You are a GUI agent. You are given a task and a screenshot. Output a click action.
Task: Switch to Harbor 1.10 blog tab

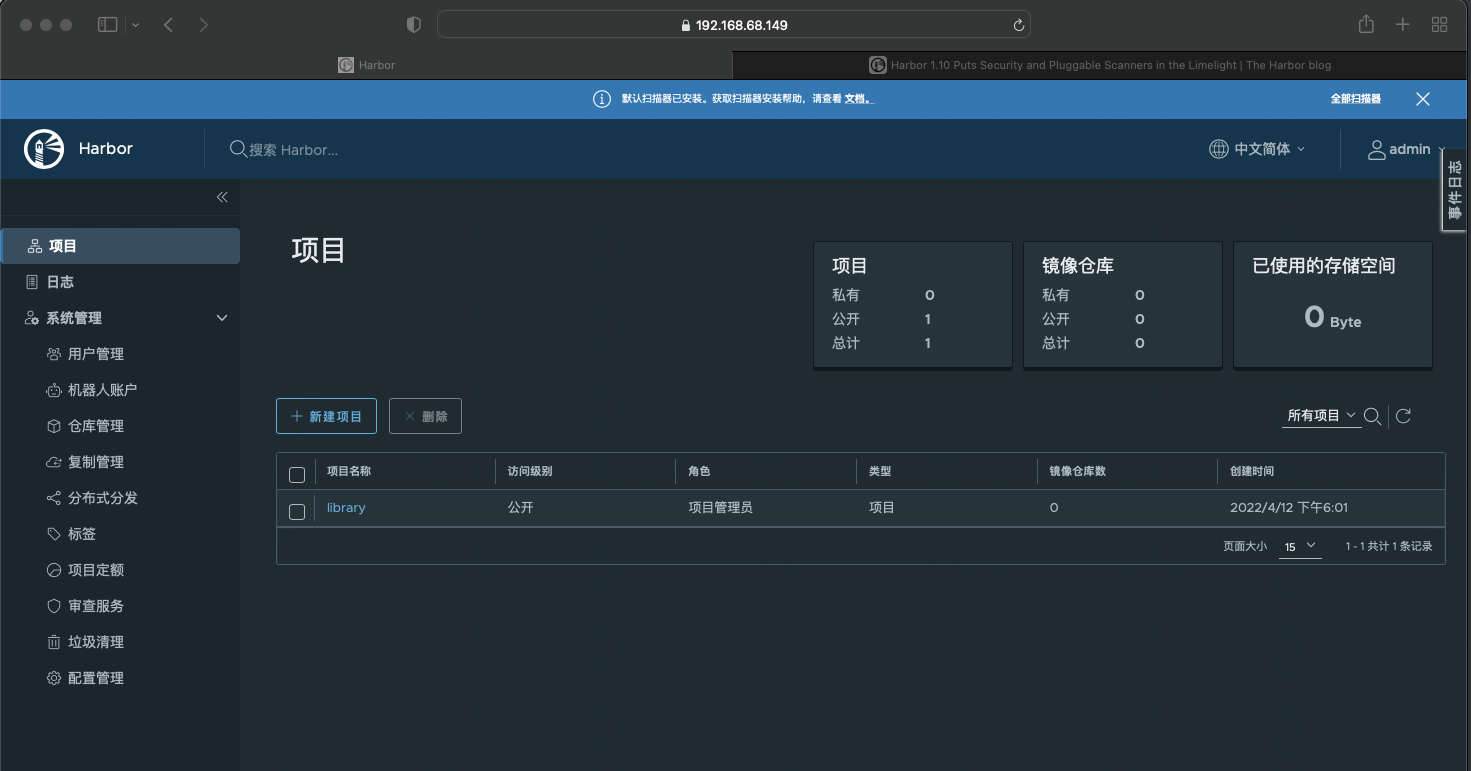click(1101, 65)
